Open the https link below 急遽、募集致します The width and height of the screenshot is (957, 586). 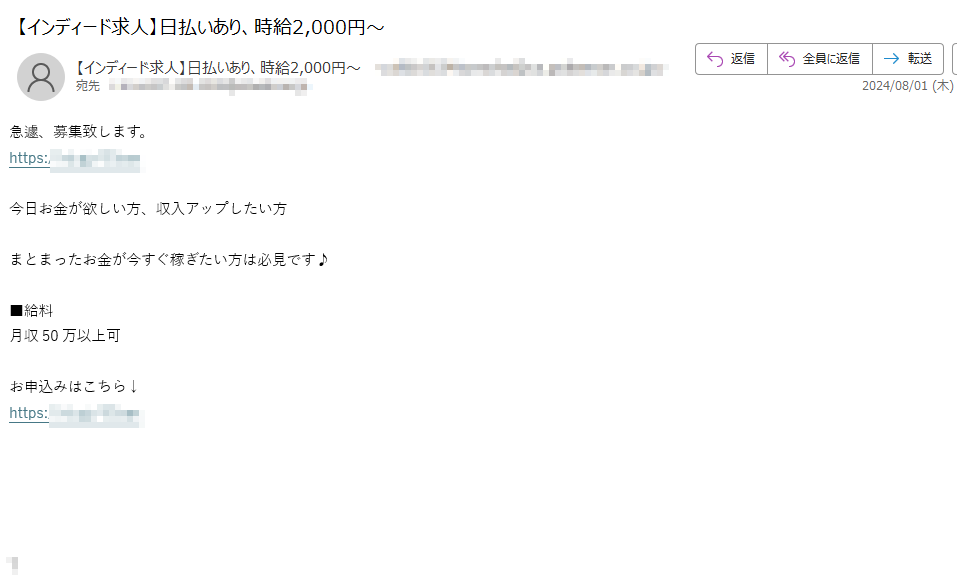click(x=74, y=159)
